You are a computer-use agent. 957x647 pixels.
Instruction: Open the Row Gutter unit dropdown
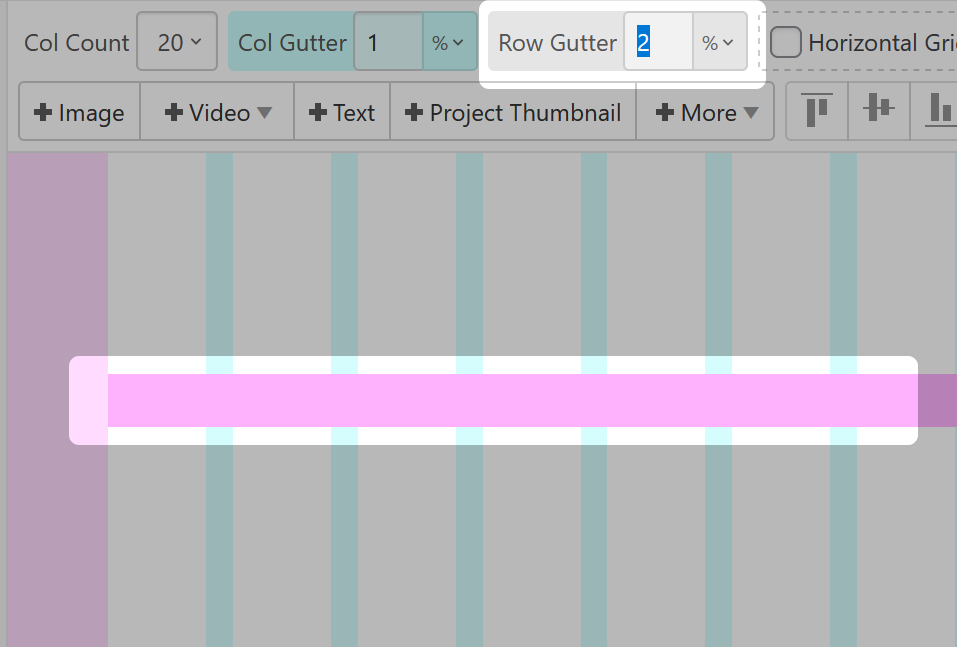(x=718, y=43)
